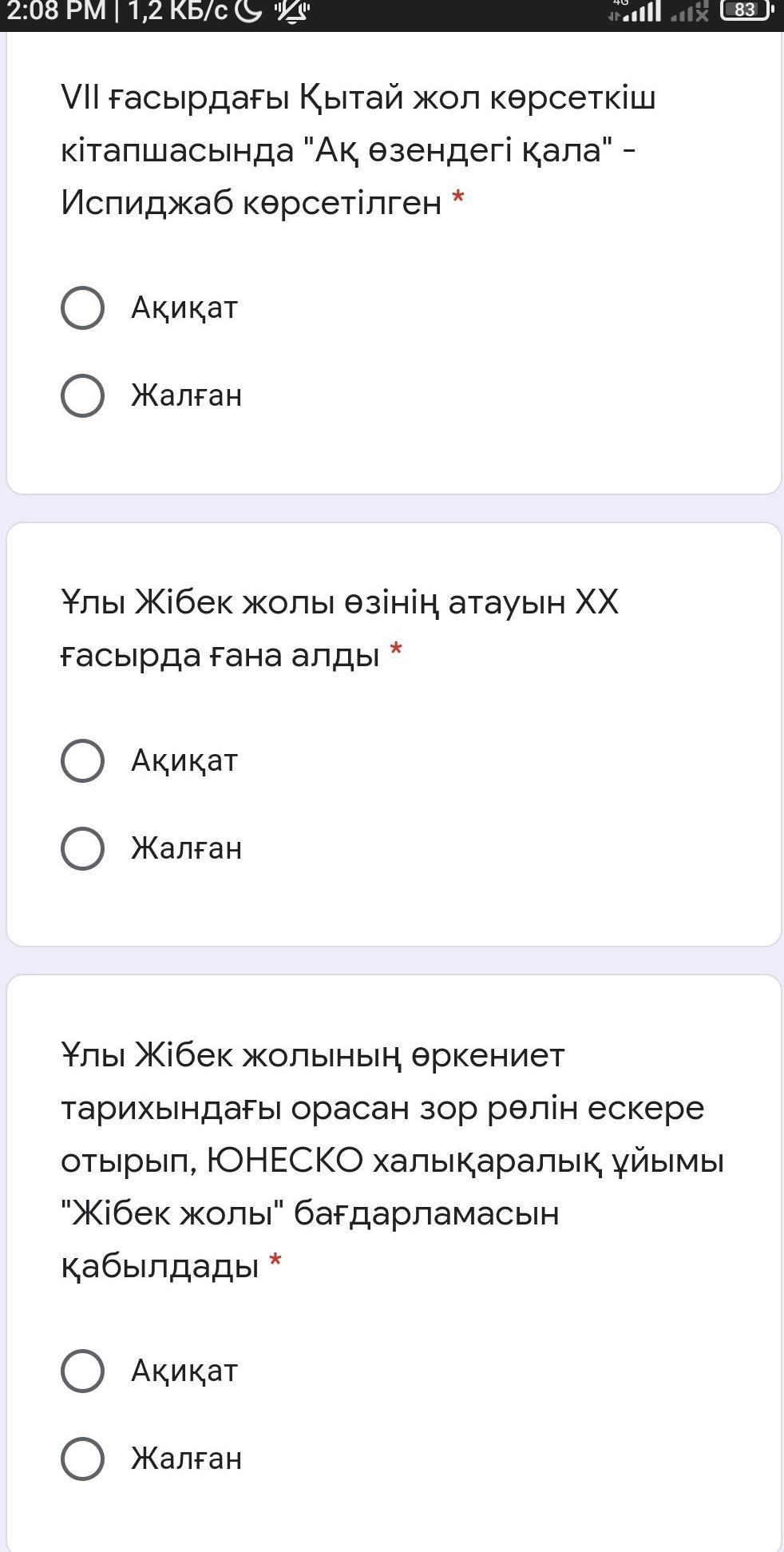
Task: Choose Ақиқат radio for the XX ғасырда question
Action: coord(82,760)
